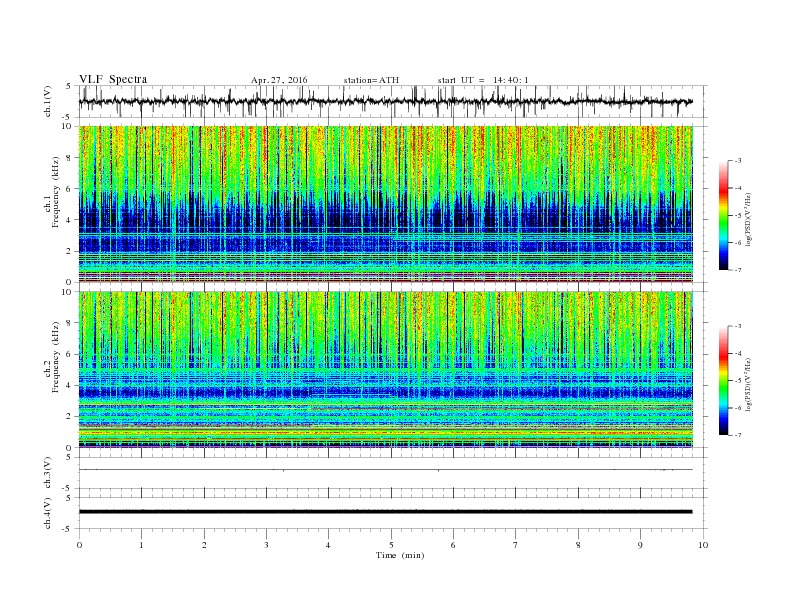
Task: Click the "2" kHz tick of ch.2 spectrogram
Action: click(69, 417)
